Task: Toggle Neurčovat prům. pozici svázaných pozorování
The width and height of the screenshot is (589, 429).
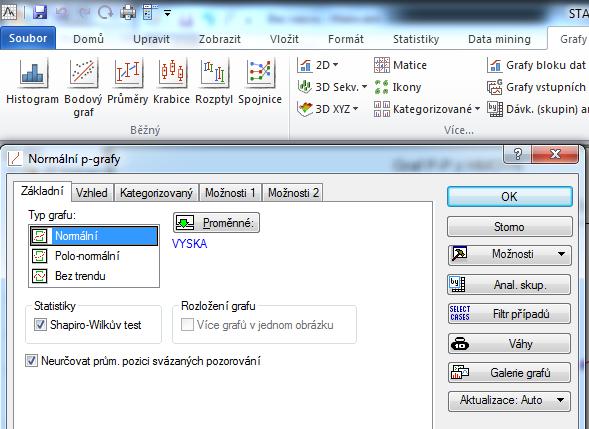Action: tap(31, 361)
